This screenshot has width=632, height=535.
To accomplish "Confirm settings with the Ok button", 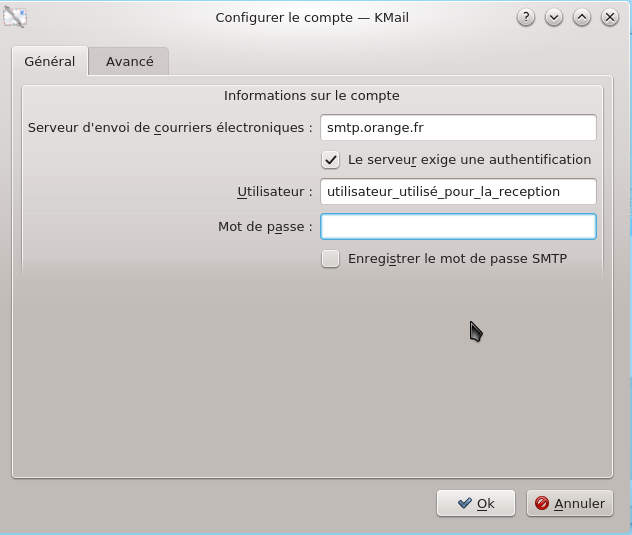I will (476, 503).
